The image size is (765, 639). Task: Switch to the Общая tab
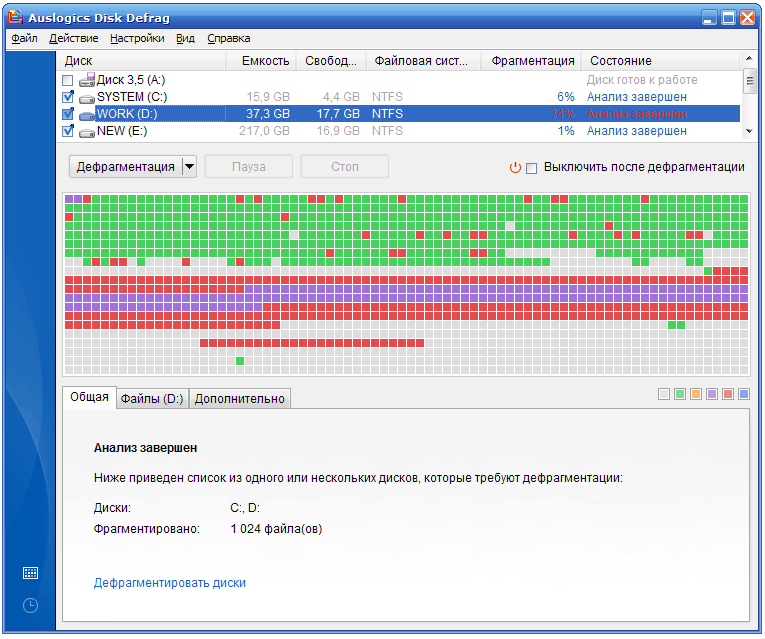(89, 397)
